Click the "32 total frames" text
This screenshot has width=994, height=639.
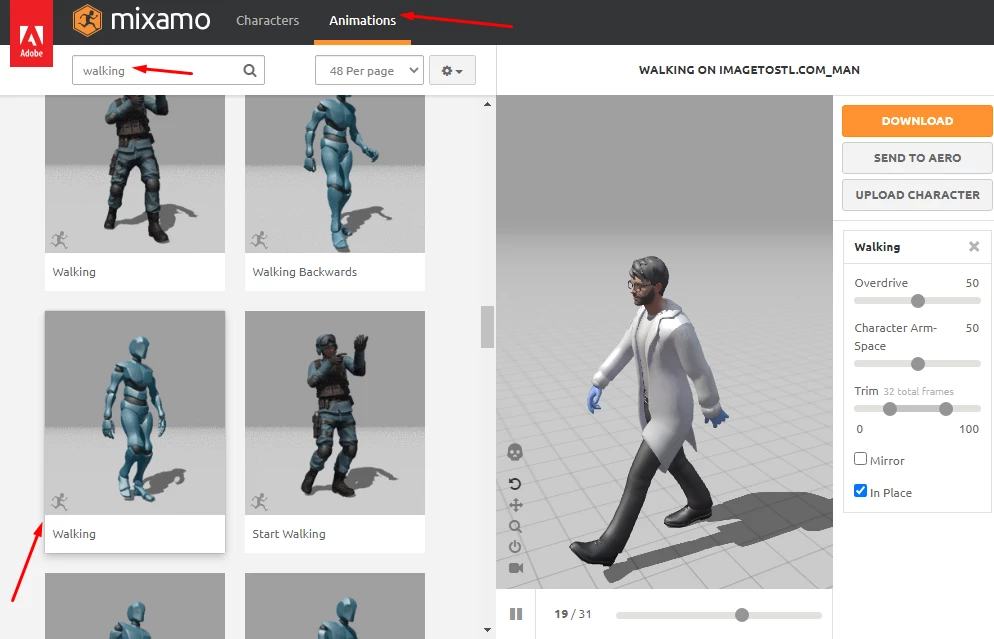click(x=919, y=392)
